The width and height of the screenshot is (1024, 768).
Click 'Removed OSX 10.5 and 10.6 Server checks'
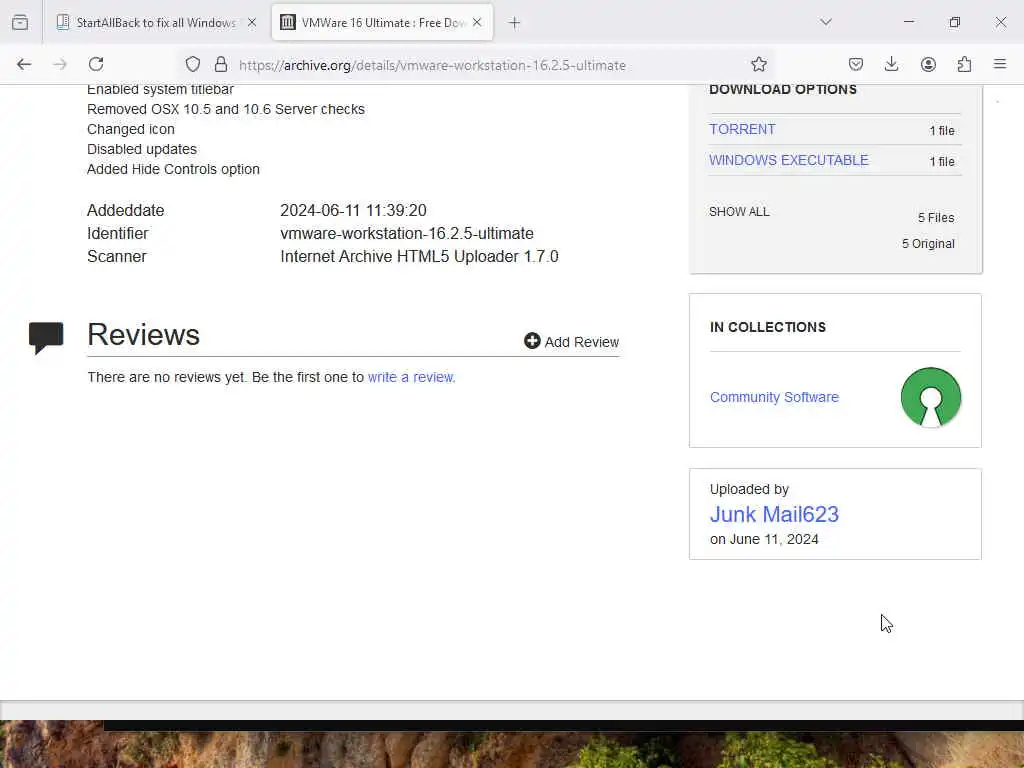226,109
